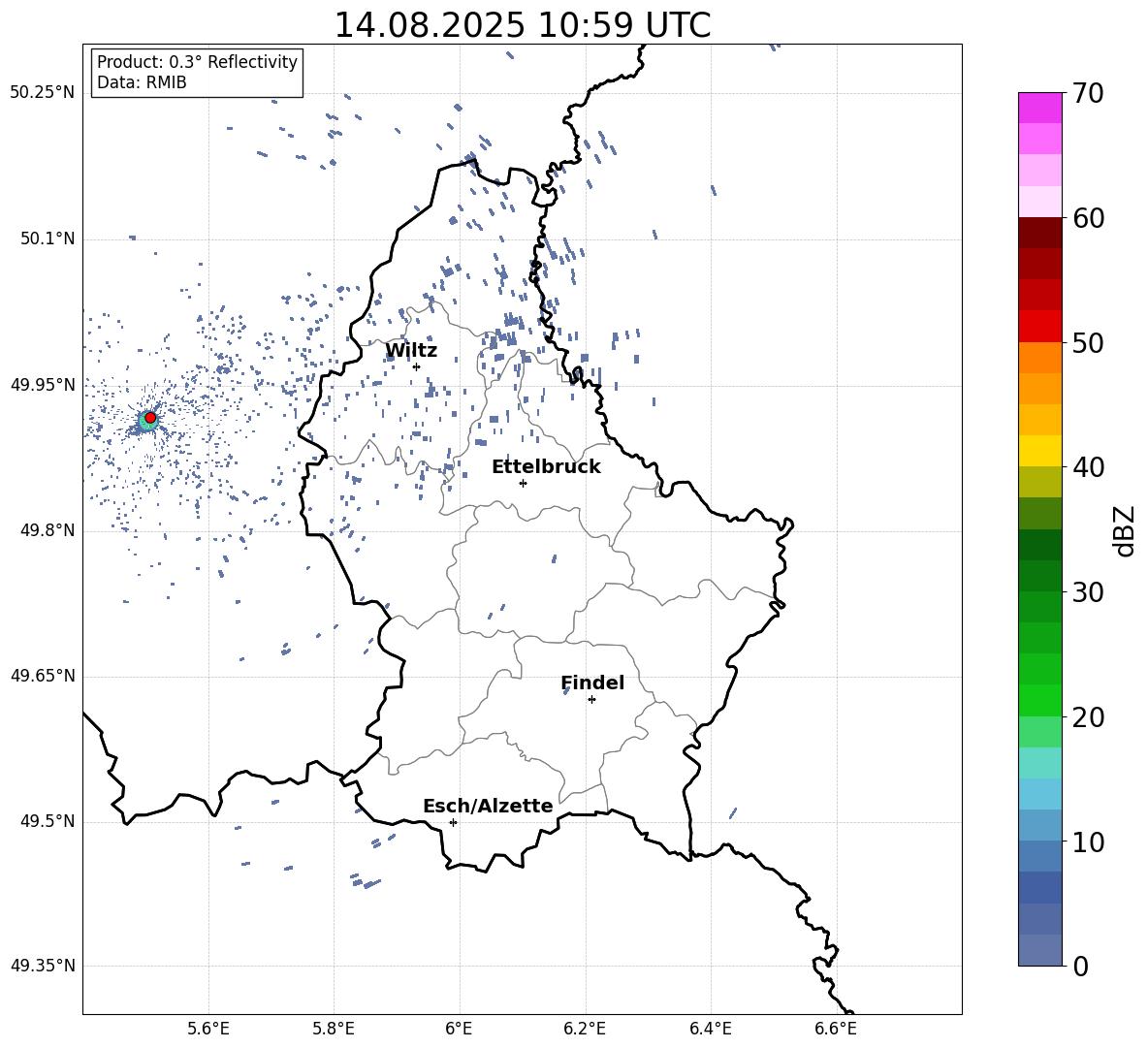Click the 6.4°E longitude label
This screenshot has height=1048, width=1148.
[x=710, y=1029]
